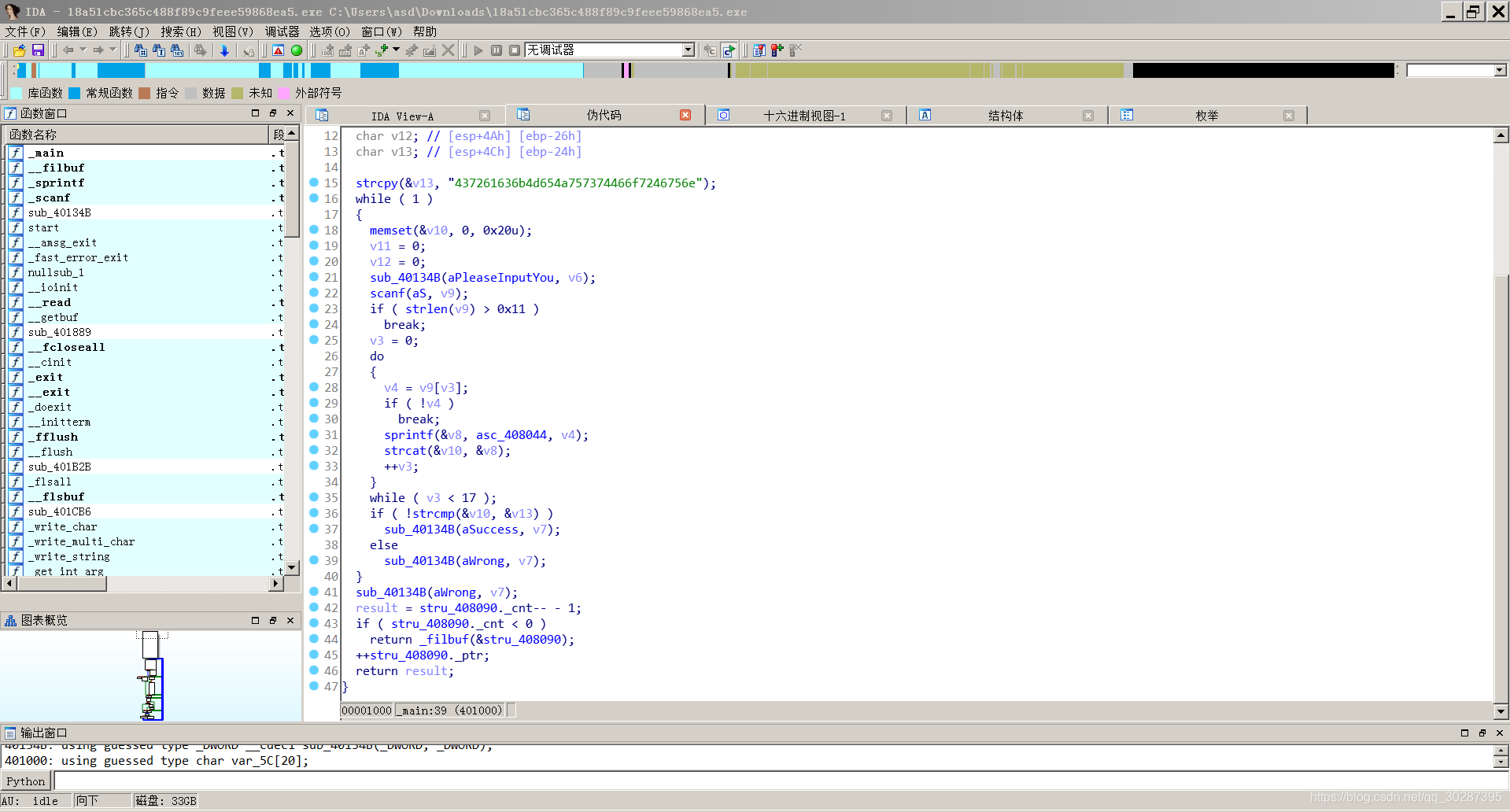Click 函数名称 column header
The width and height of the screenshot is (1510, 812).
pyautogui.click(x=137, y=135)
